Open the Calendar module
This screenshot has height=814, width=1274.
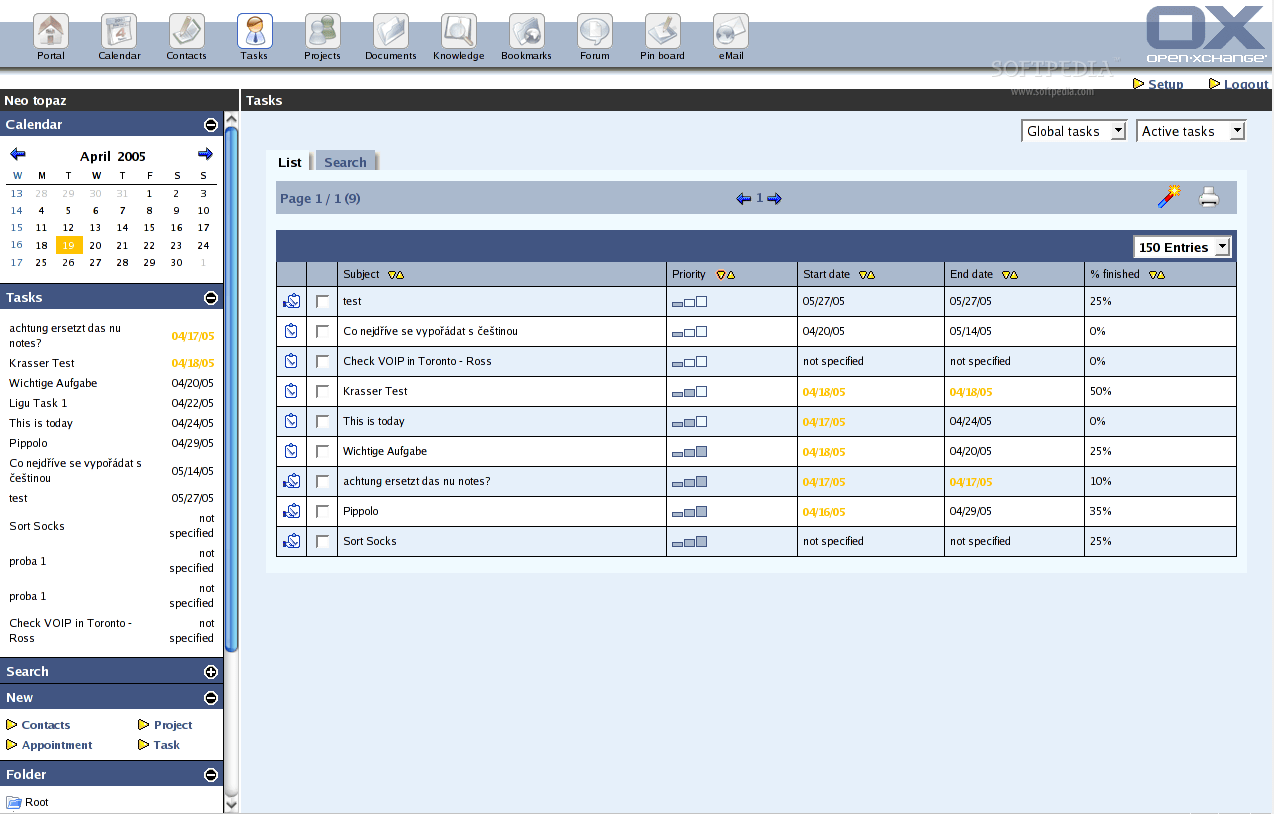pos(119,30)
